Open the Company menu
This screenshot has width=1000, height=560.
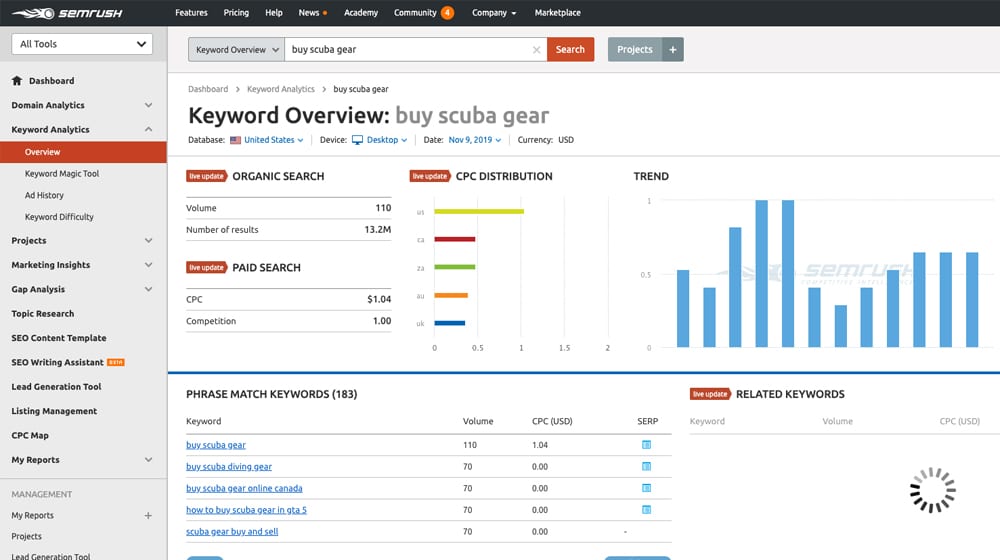[494, 13]
